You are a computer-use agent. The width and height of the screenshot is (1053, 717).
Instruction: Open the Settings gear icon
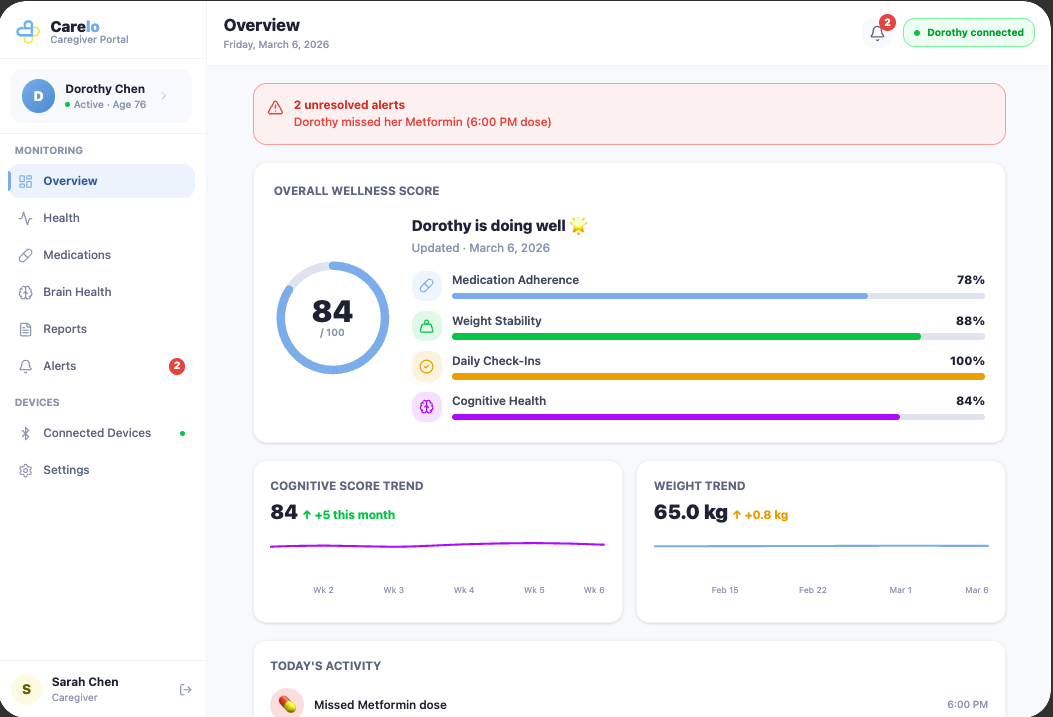[x=27, y=470]
